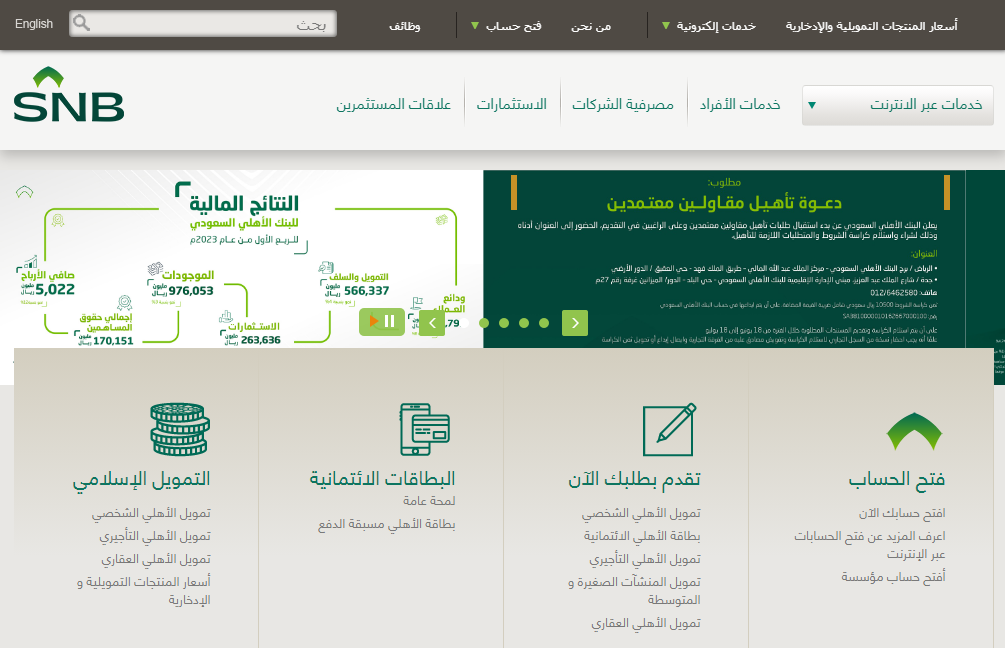Click تمويل الأهلي العقاري under التمويل الإسلامي
The width and height of the screenshot is (1005, 648).
[156, 560]
